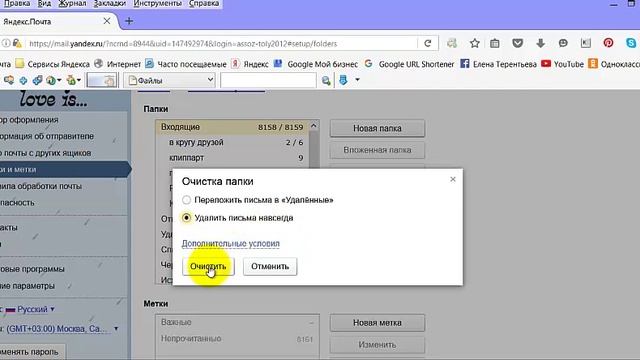This screenshot has width=640, height=360.
Task: Open Google URL Shortener bookmark
Action: [x=409, y=64]
